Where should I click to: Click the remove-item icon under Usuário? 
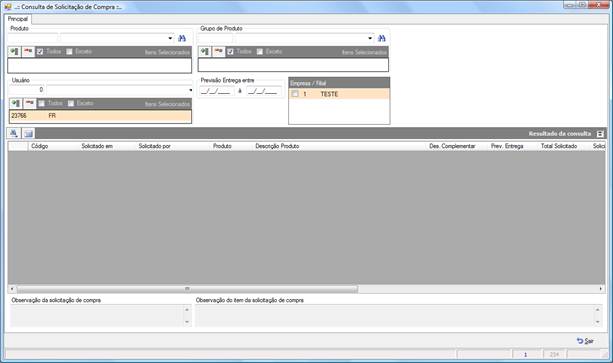click(x=29, y=104)
